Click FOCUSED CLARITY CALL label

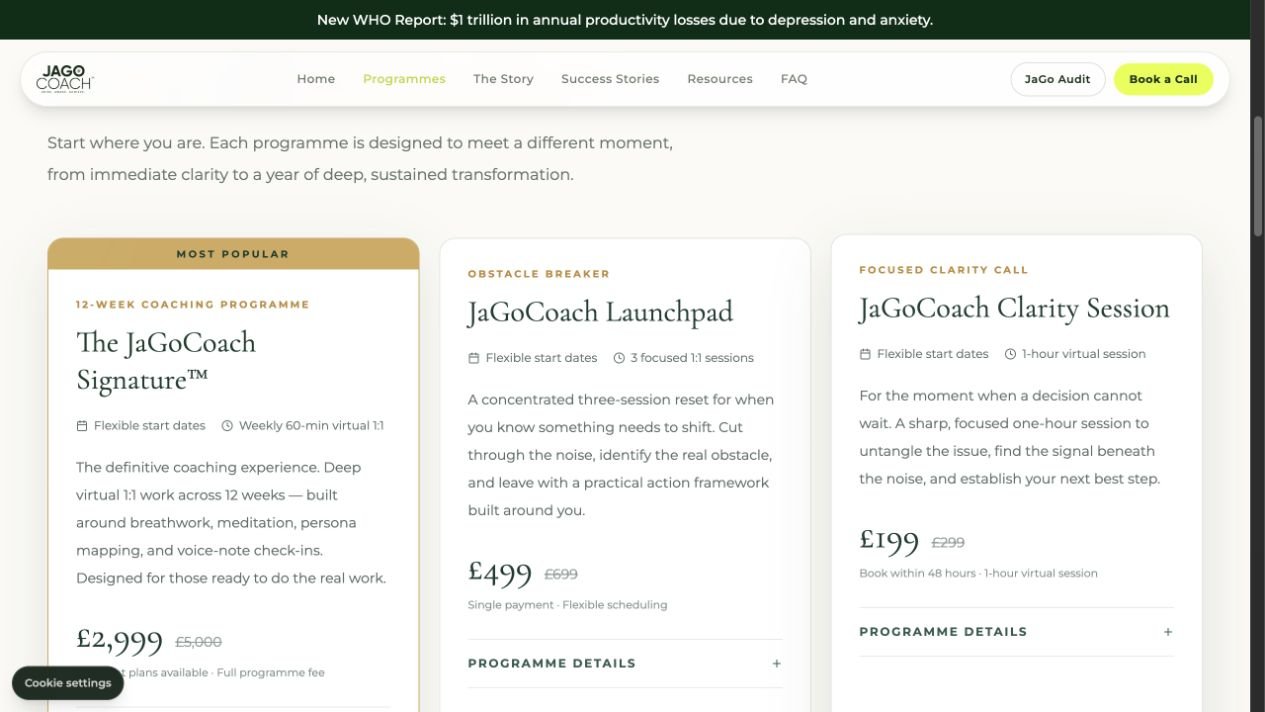tap(944, 269)
